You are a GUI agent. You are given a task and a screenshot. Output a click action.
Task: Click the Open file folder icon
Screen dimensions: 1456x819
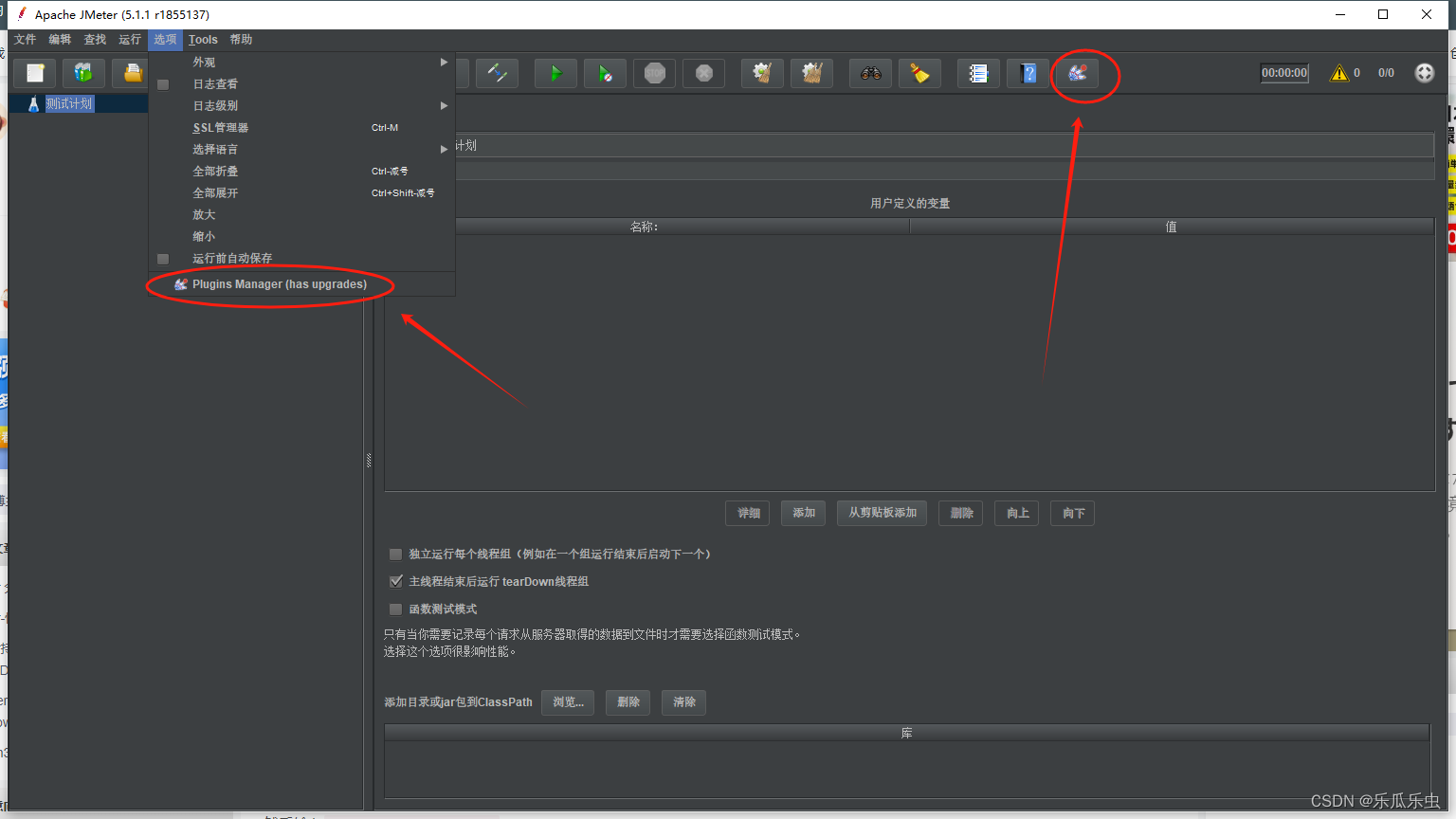[x=133, y=73]
